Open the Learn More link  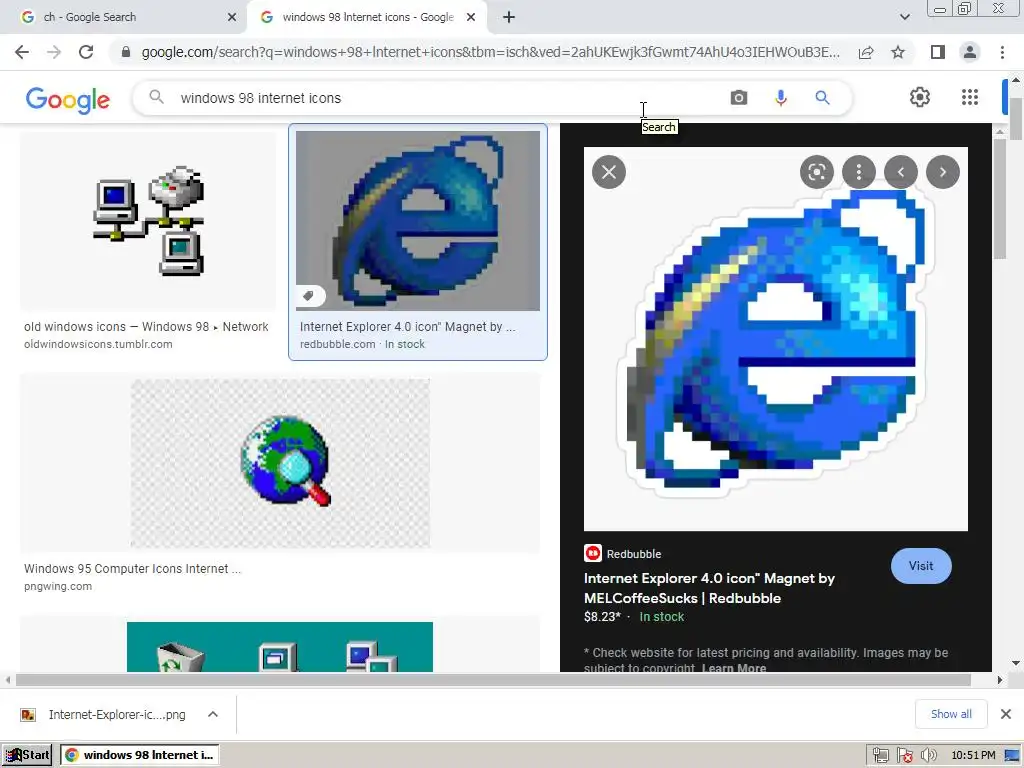pyautogui.click(x=734, y=668)
